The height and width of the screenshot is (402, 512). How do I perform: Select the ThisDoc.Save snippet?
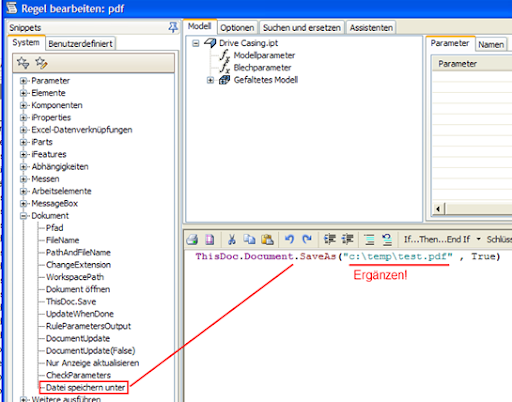pos(71,302)
